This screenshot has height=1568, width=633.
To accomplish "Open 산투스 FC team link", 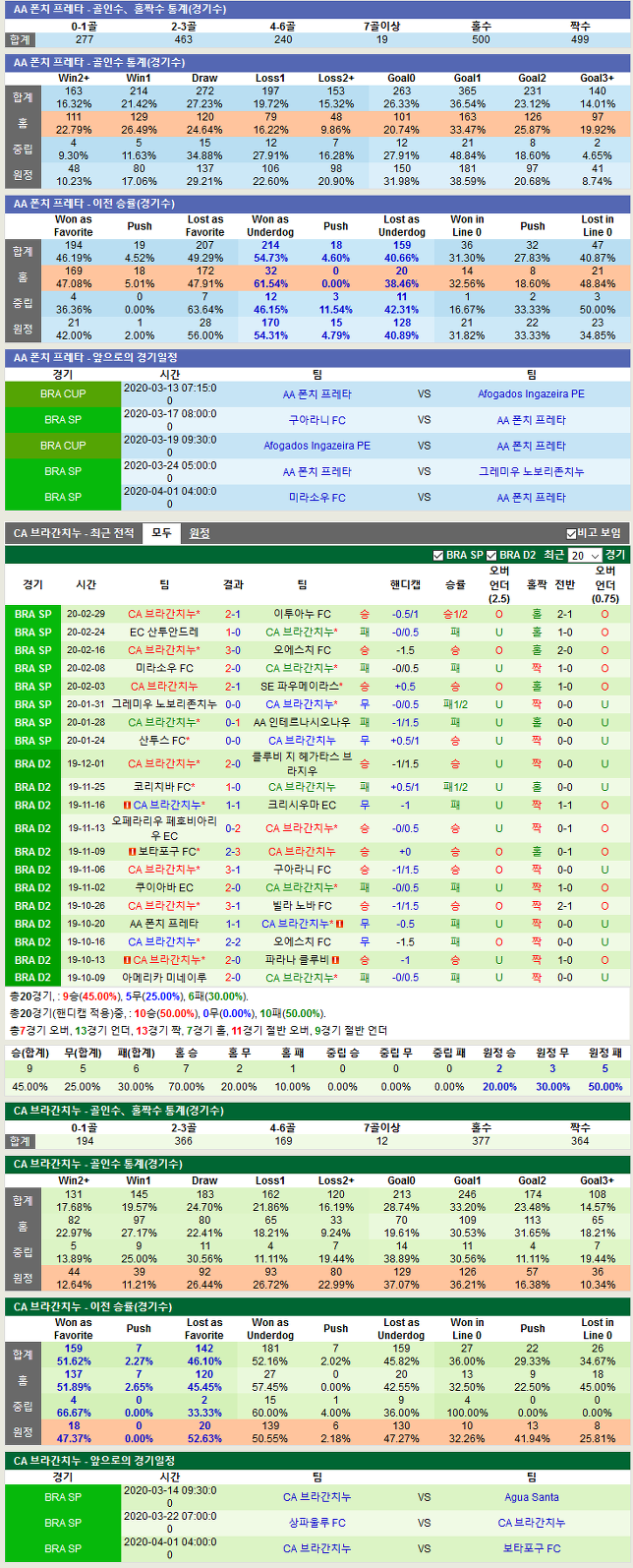I will pyautogui.click(x=162, y=741).
